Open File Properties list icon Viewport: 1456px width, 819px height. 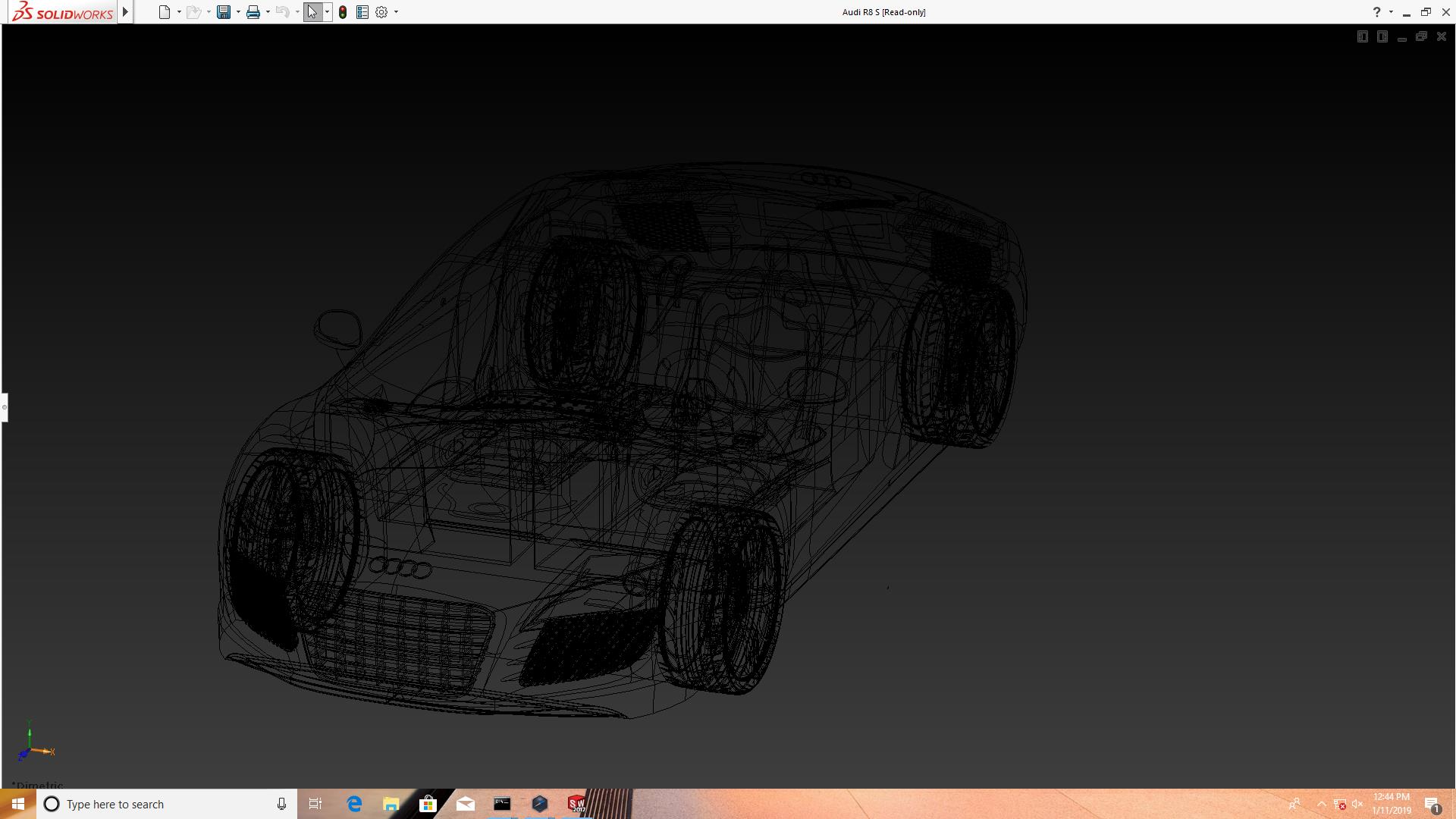point(362,12)
